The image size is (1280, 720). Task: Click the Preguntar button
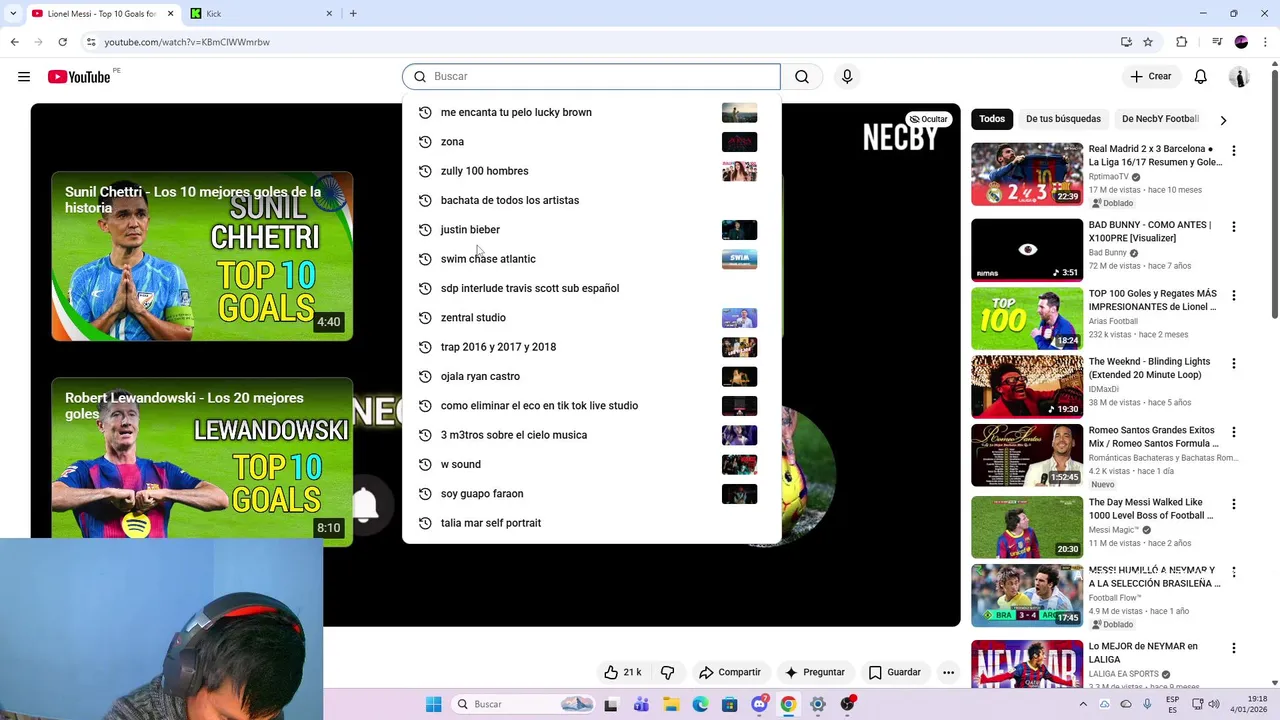click(x=815, y=672)
